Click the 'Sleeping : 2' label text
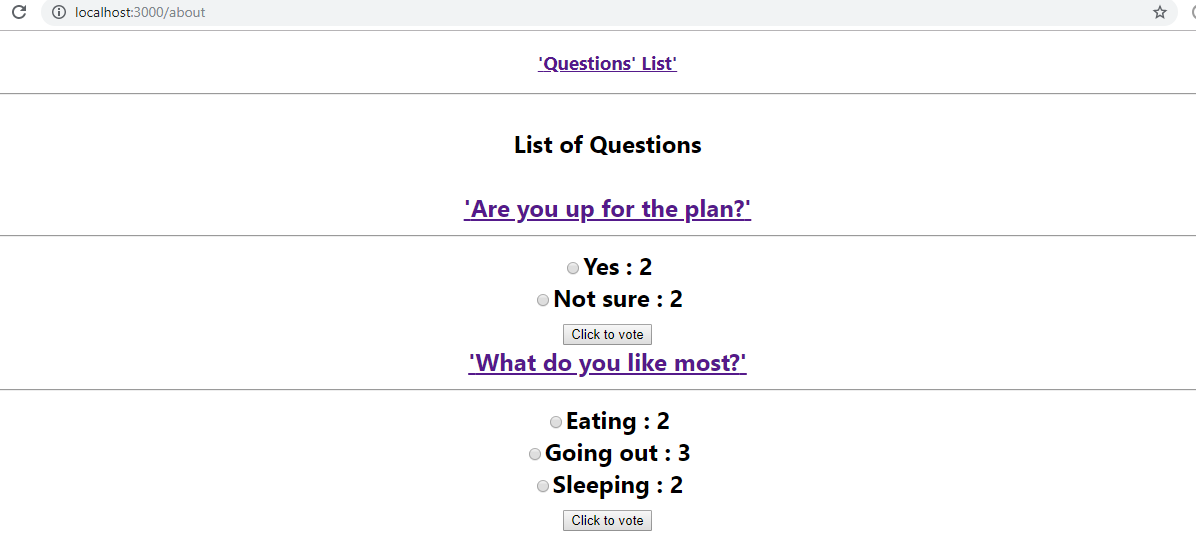Screen dimensions: 1196x538 point(618,485)
